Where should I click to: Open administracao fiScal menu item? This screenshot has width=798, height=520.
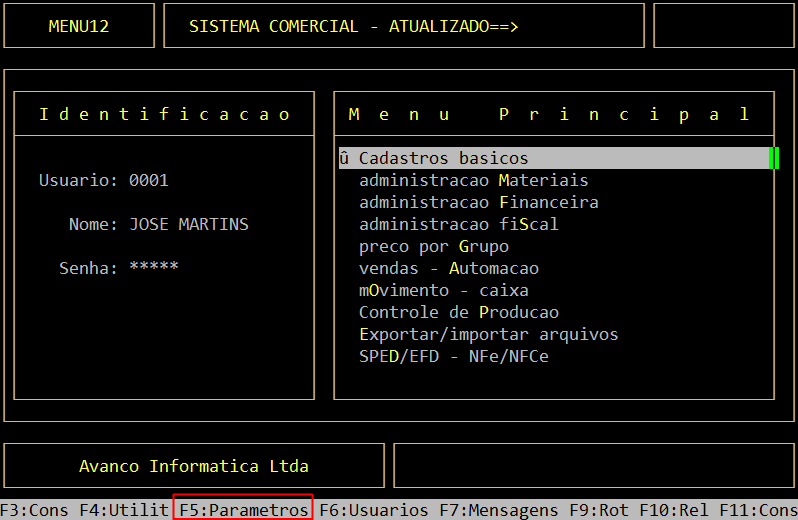[458, 224]
